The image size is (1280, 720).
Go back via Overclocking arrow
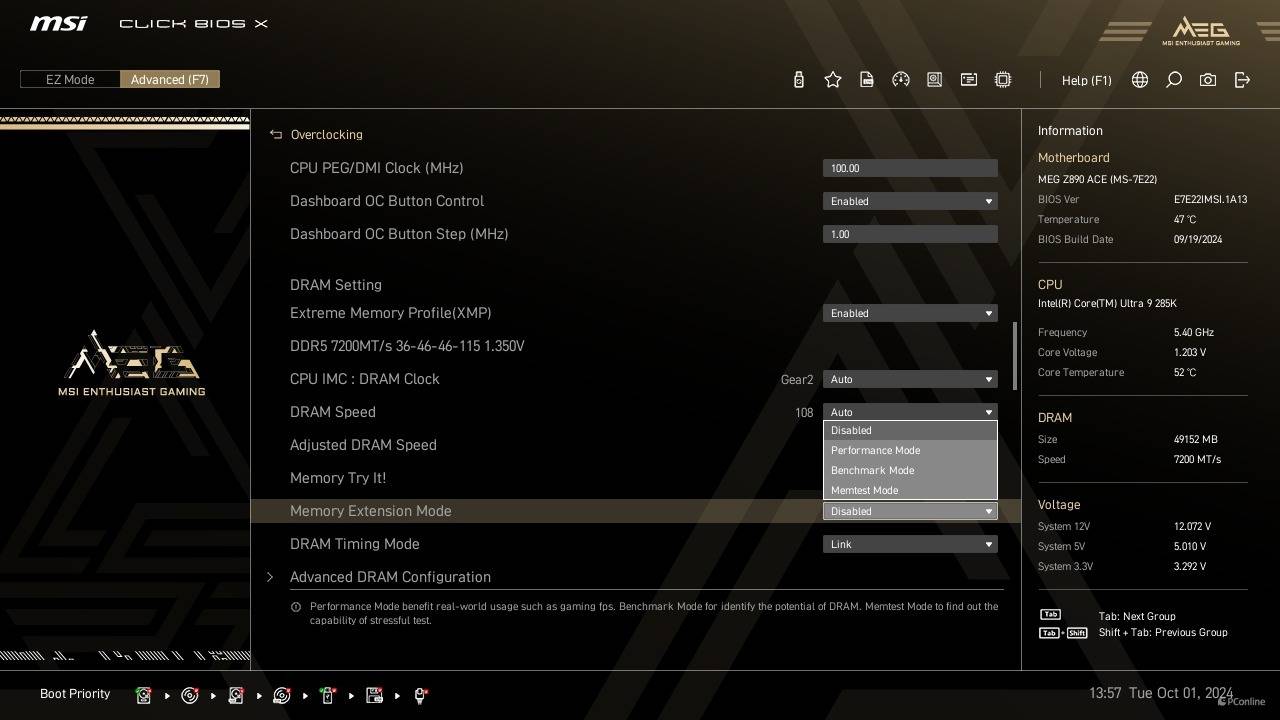276,134
